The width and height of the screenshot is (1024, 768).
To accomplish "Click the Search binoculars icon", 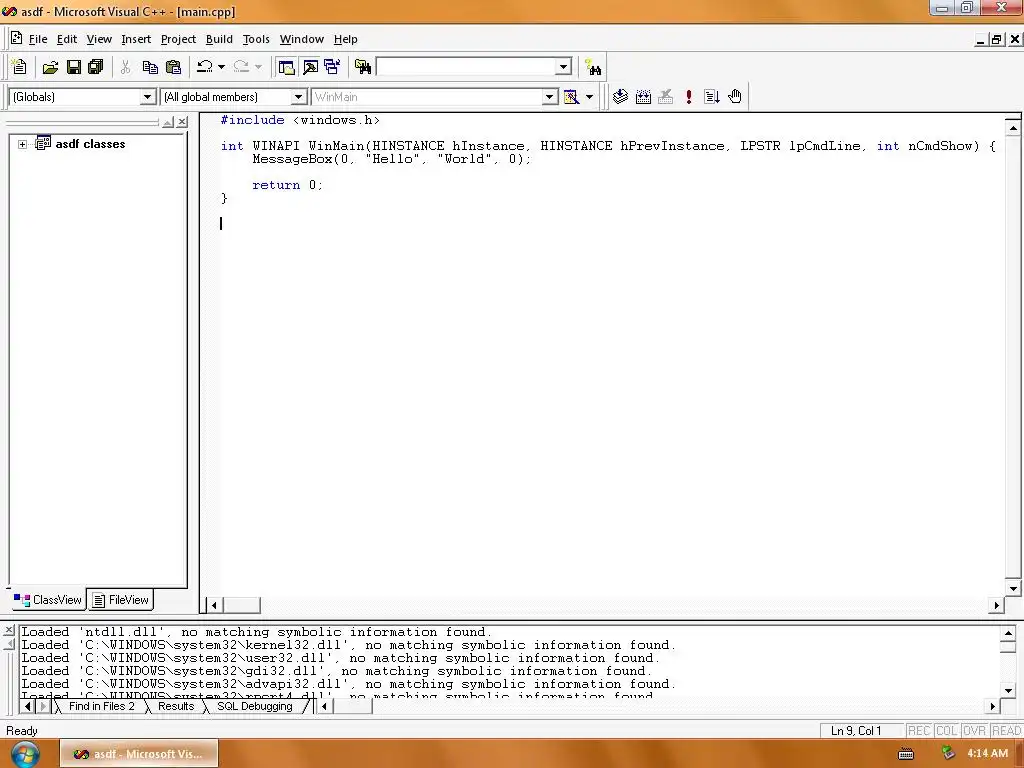I will 593,67.
